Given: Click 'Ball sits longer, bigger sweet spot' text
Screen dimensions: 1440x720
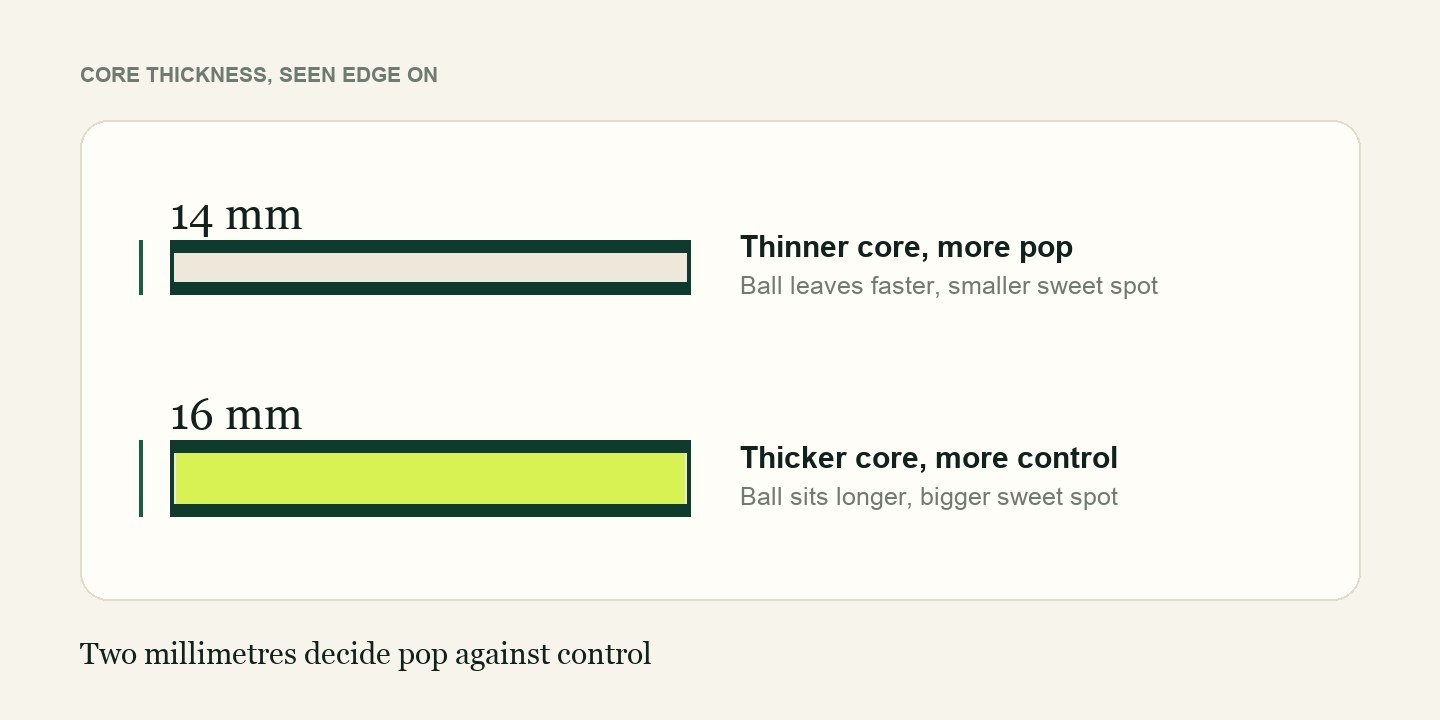Looking at the screenshot, I should (929, 497).
